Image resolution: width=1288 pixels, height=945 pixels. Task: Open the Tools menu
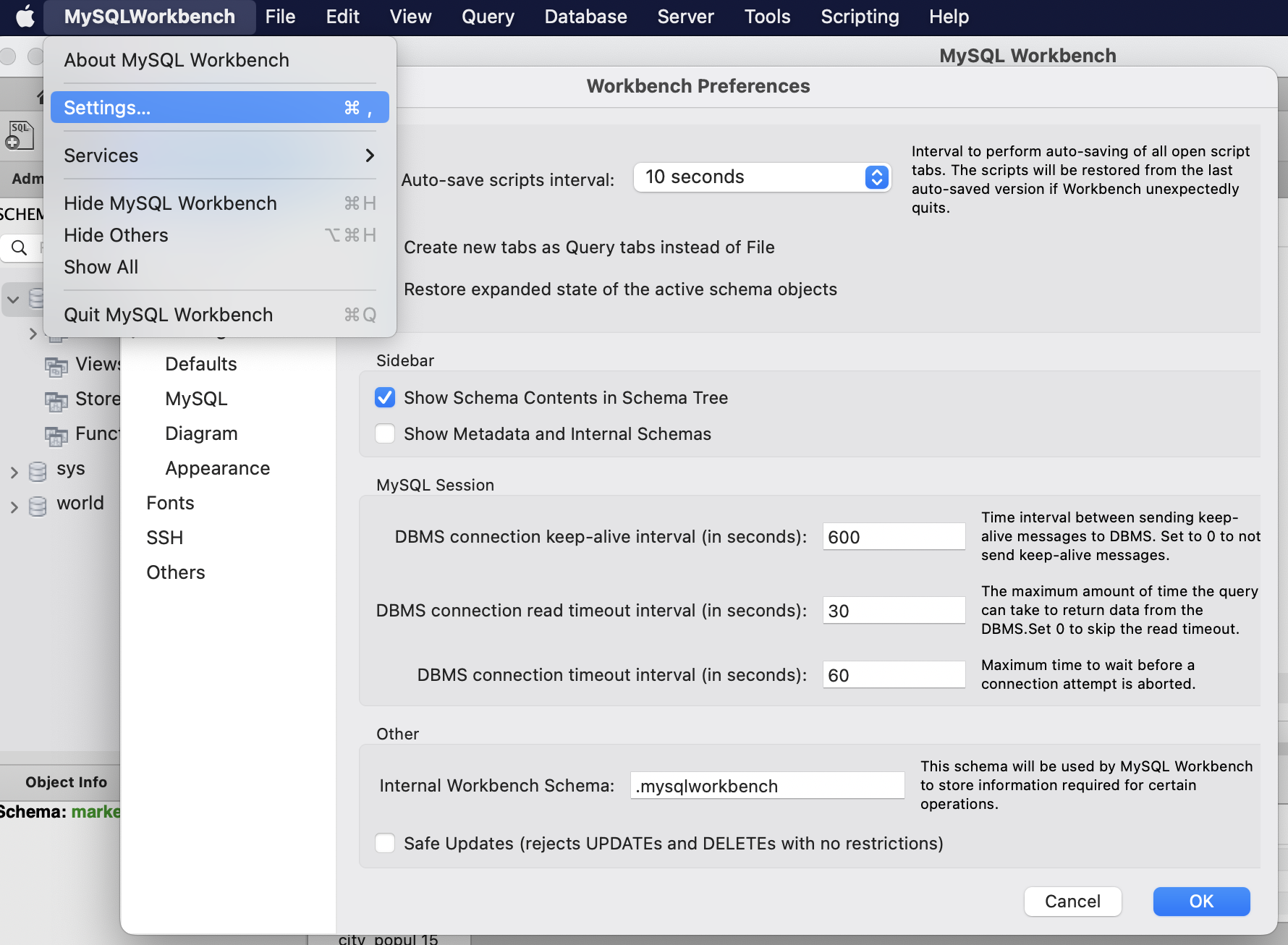click(767, 17)
